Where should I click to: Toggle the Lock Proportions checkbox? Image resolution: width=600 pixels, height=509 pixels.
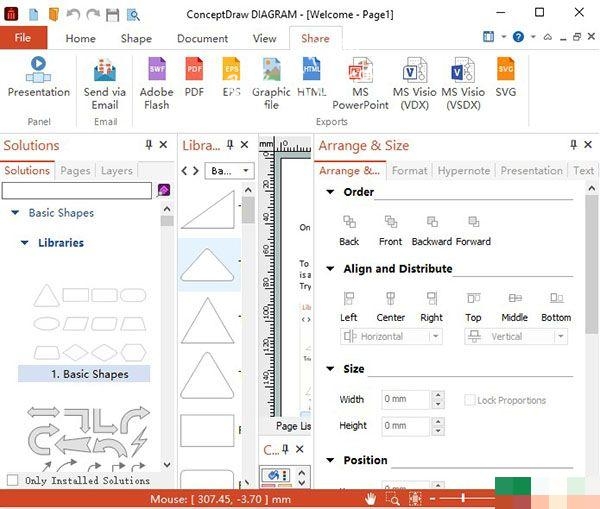[x=469, y=400]
